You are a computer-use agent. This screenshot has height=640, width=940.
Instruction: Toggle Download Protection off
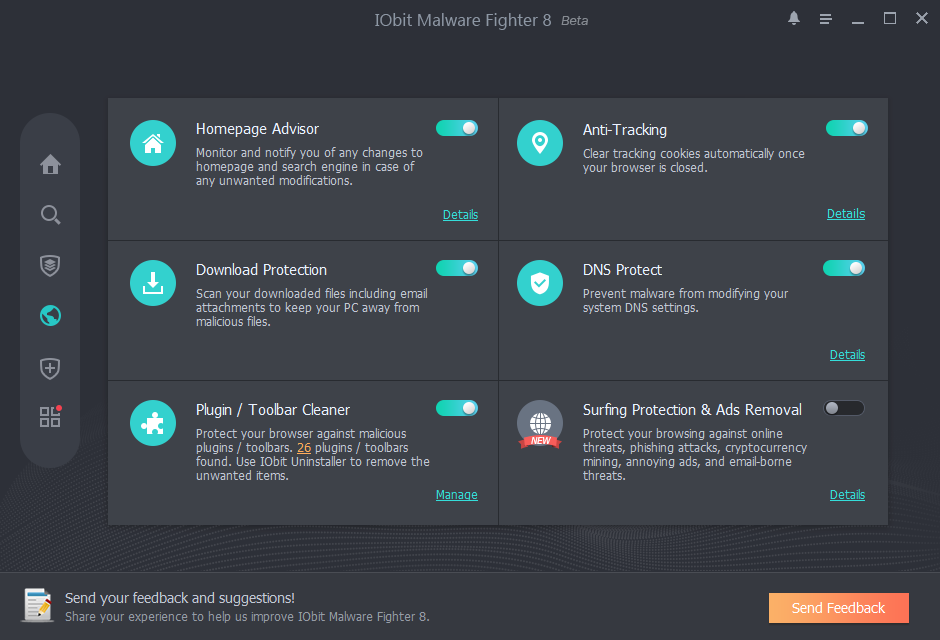(457, 268)
